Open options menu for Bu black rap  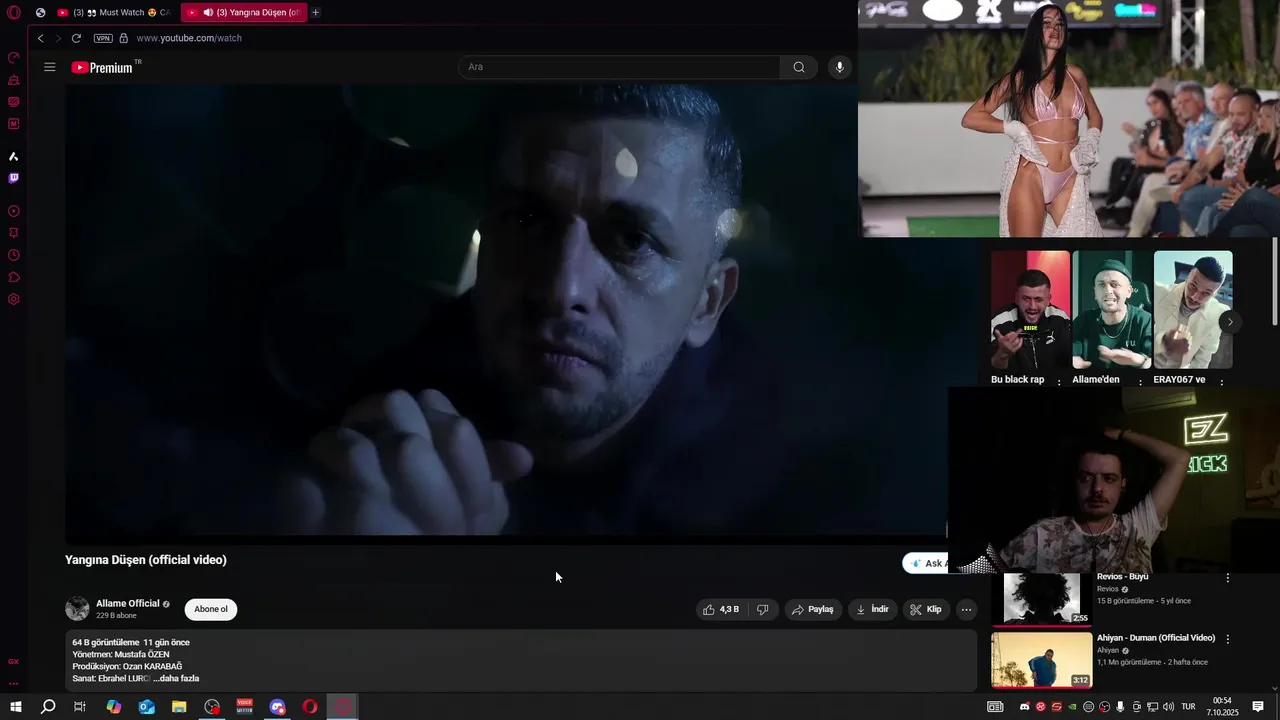1059,383
